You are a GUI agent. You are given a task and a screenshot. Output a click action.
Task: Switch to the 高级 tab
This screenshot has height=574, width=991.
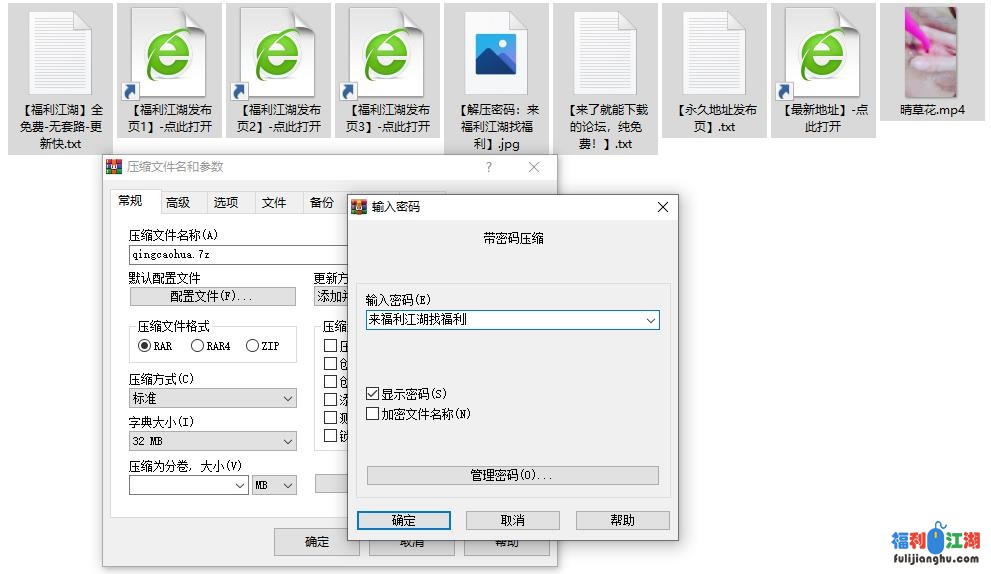point(178,203)
